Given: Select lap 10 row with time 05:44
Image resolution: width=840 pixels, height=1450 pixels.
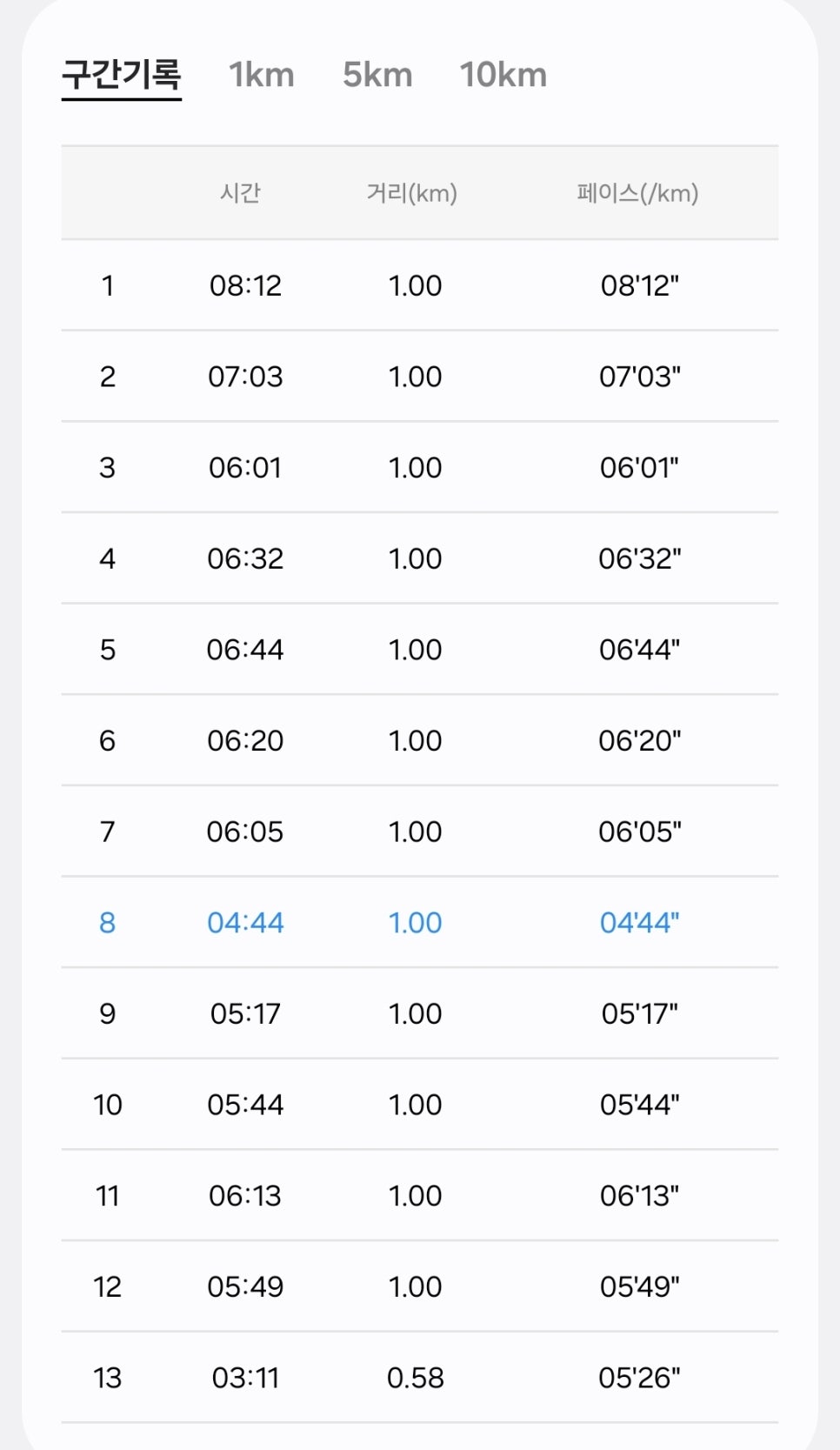Looking at the screenshot, I should click(420, 1105).
